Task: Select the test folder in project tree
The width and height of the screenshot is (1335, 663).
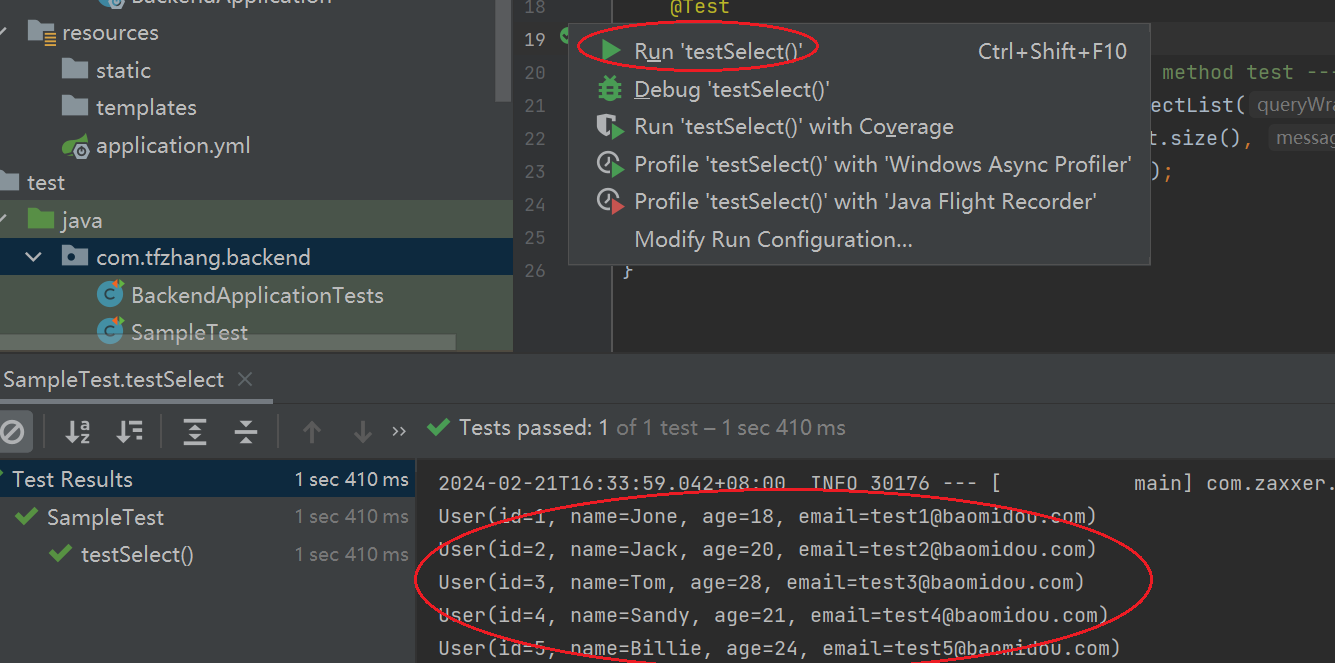Action: coord(46,183)
